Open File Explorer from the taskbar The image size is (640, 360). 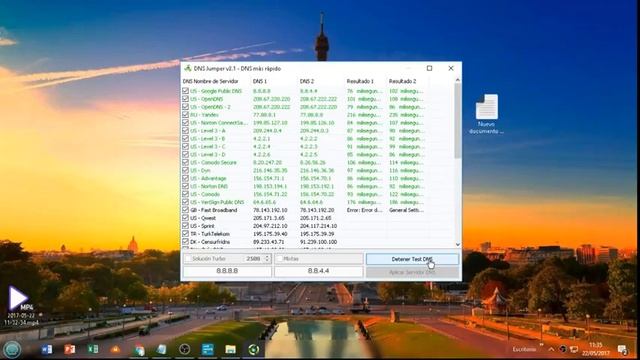[231, 349]
